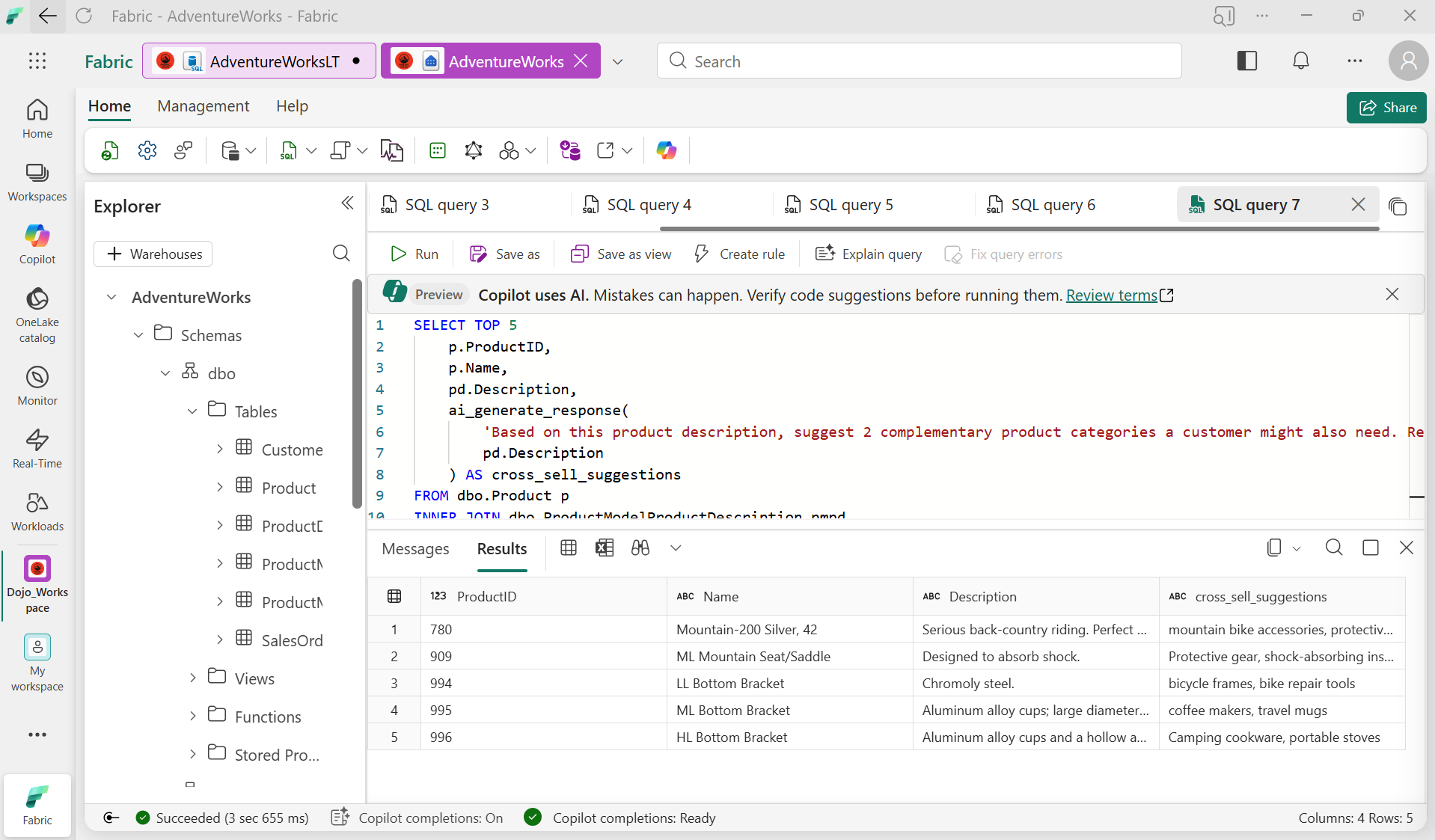Open the Monitor sidebar item
This screenshot has width=1435, height=840.
[37, 385]
